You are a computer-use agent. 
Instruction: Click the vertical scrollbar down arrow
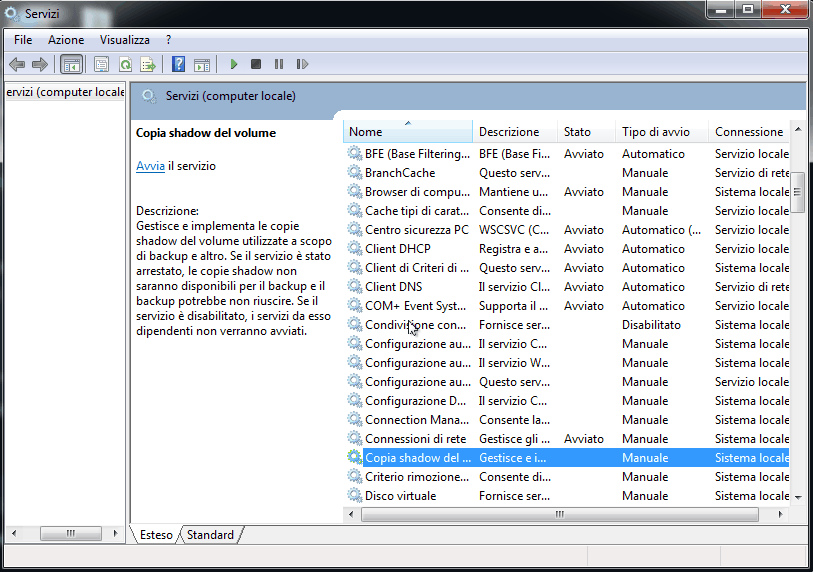798,496
